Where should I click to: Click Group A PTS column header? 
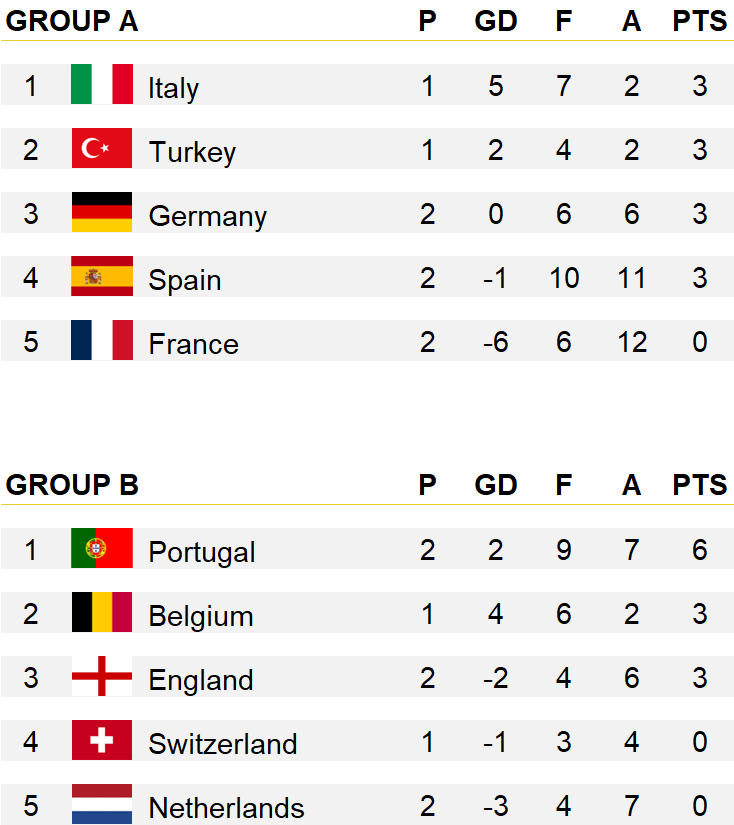click(x=699, y=21)
